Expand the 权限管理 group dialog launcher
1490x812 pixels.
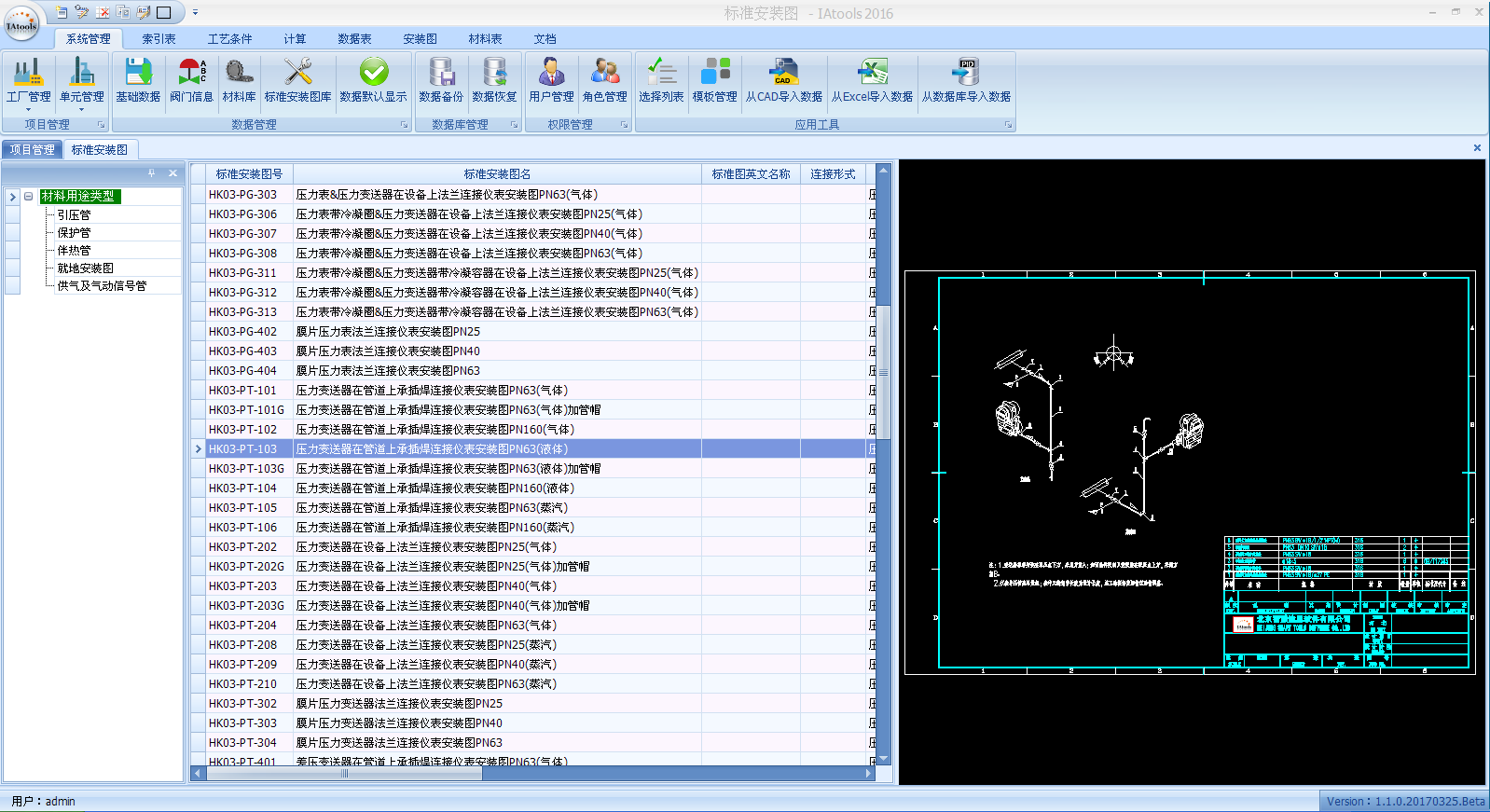[624, 124]
